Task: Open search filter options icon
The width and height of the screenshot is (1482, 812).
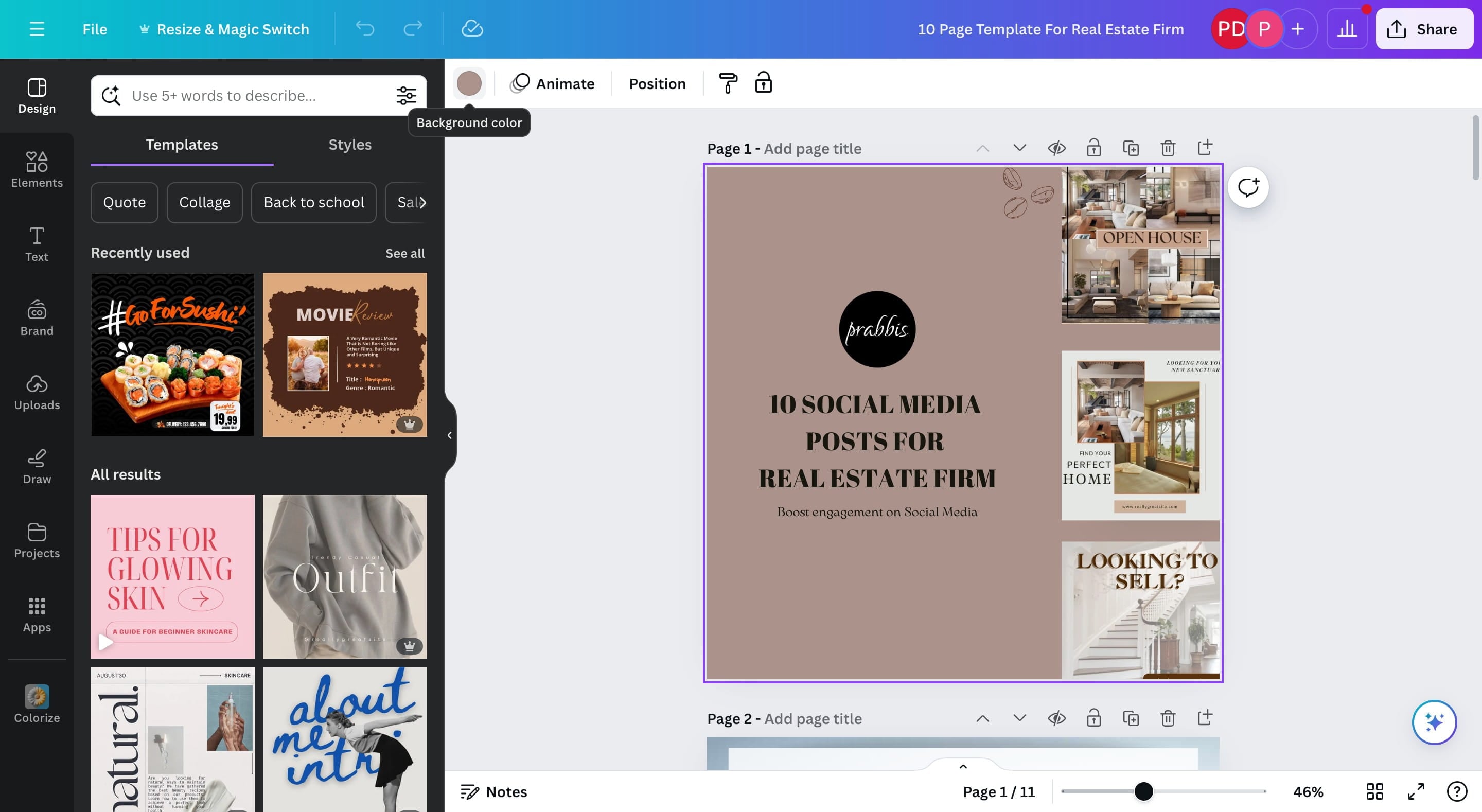Action: coord(406,96)
